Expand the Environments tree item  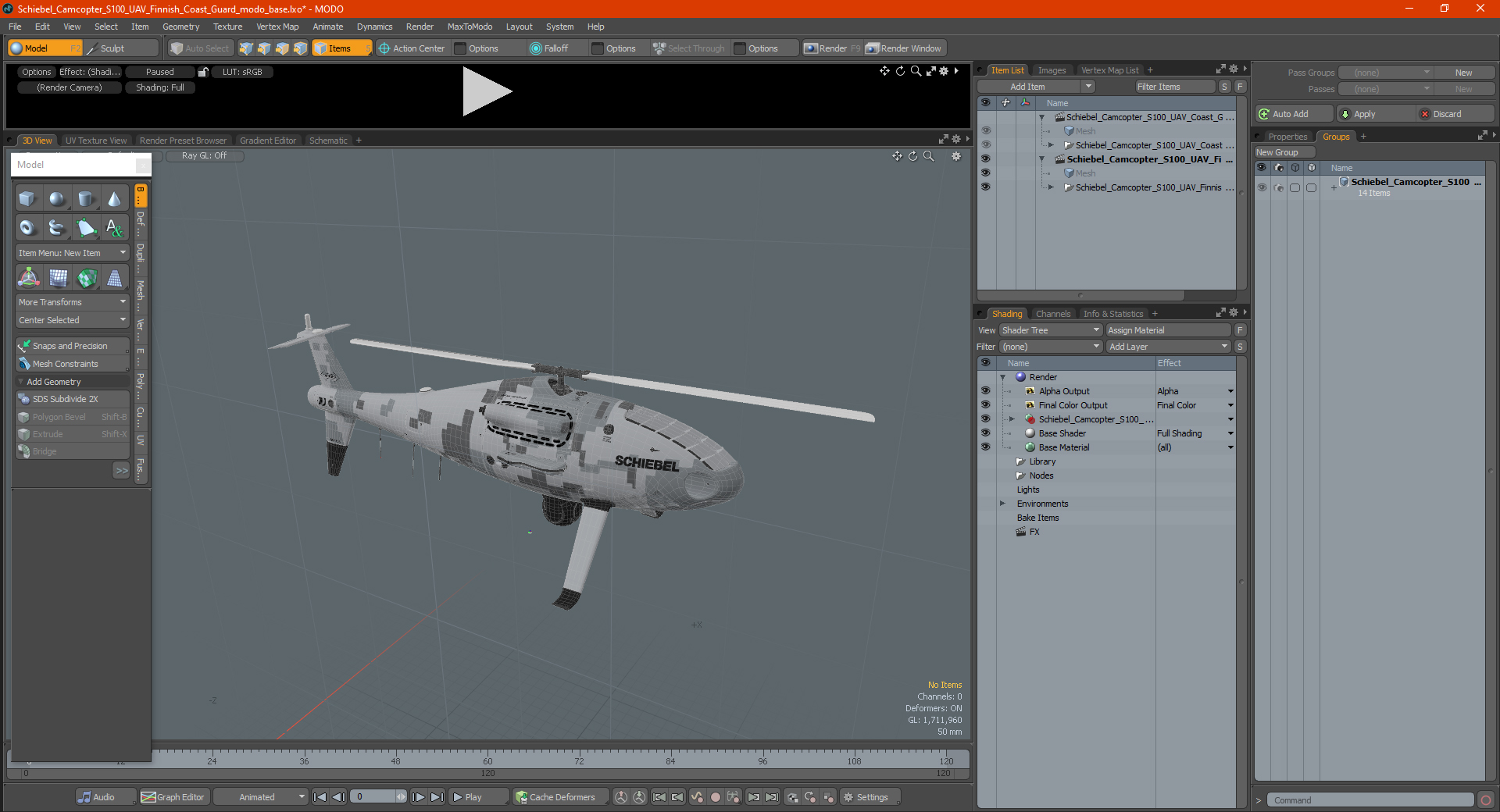[x=1002, y=504]
